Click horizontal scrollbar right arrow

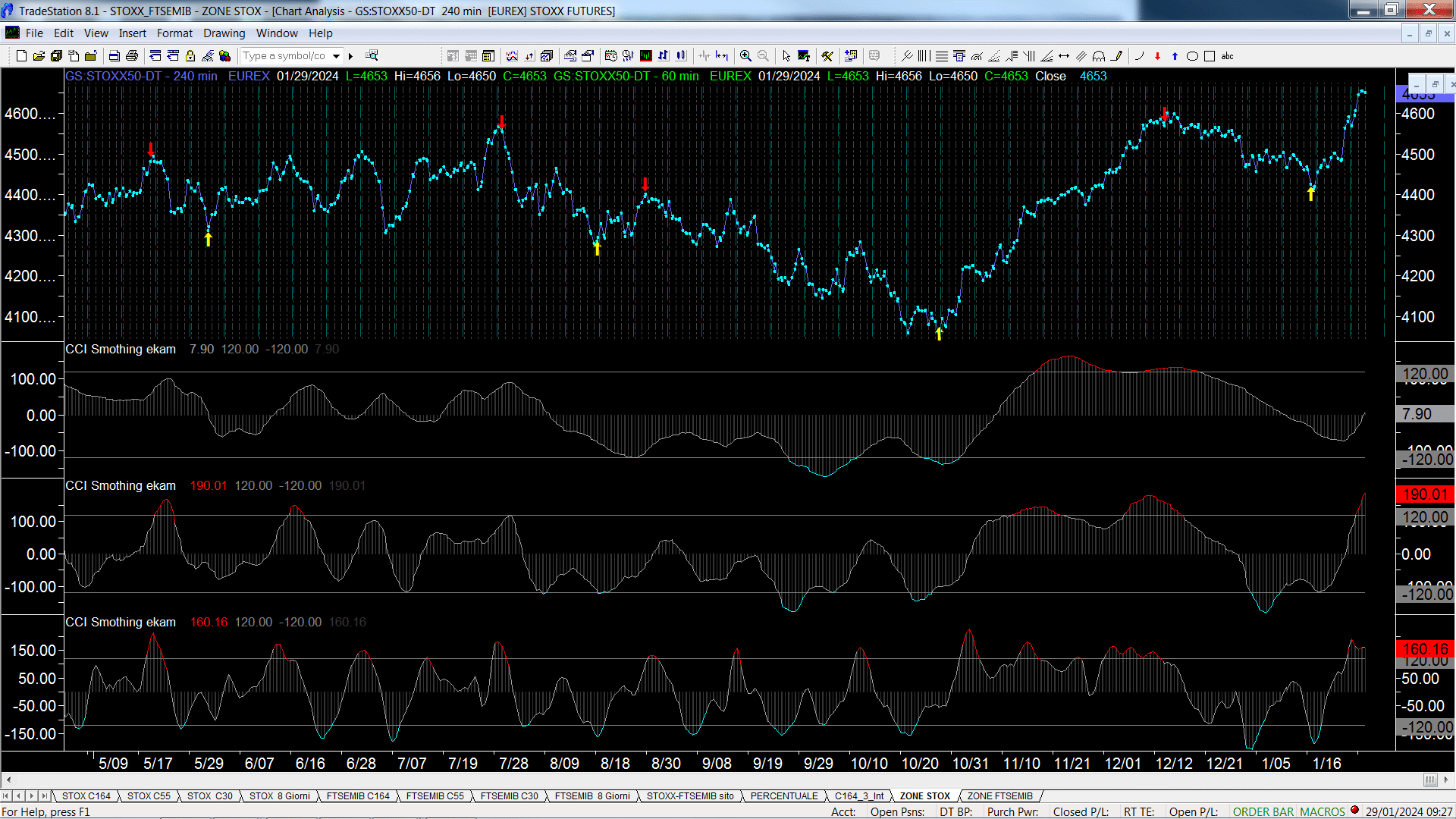(x=1446, y=780)
